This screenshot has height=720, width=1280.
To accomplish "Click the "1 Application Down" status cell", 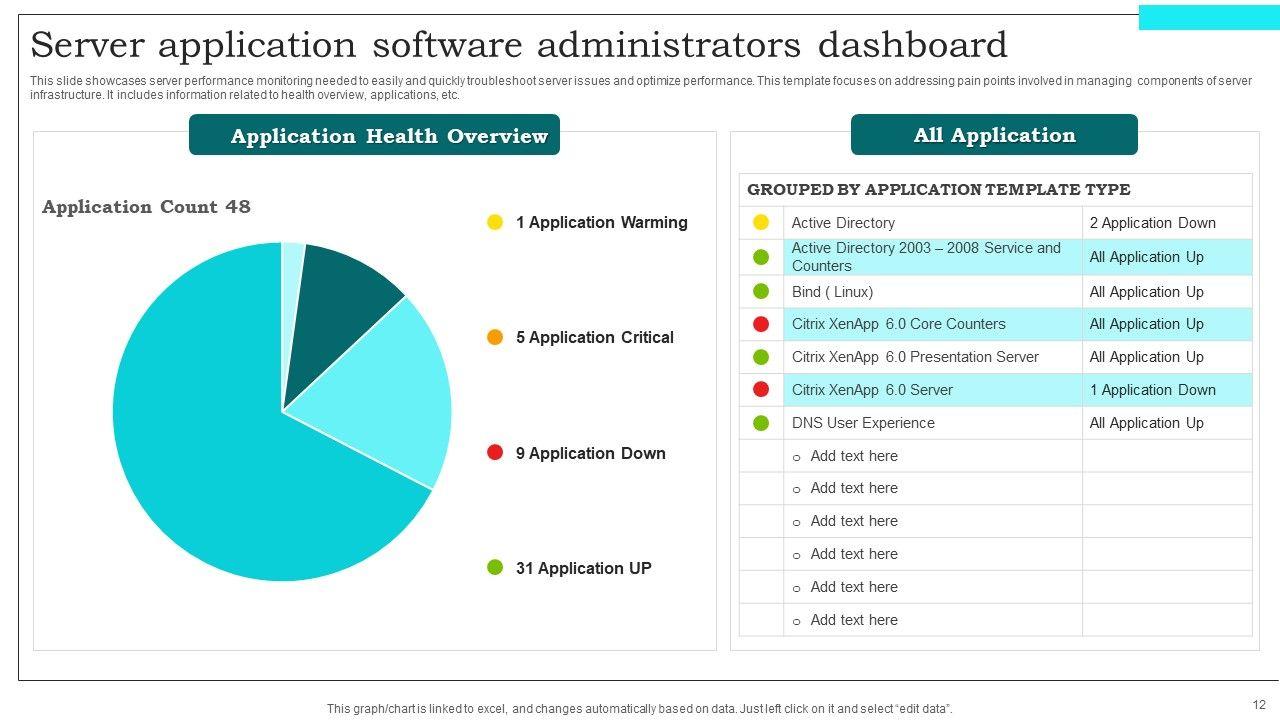I will (x=1152, y=390).
